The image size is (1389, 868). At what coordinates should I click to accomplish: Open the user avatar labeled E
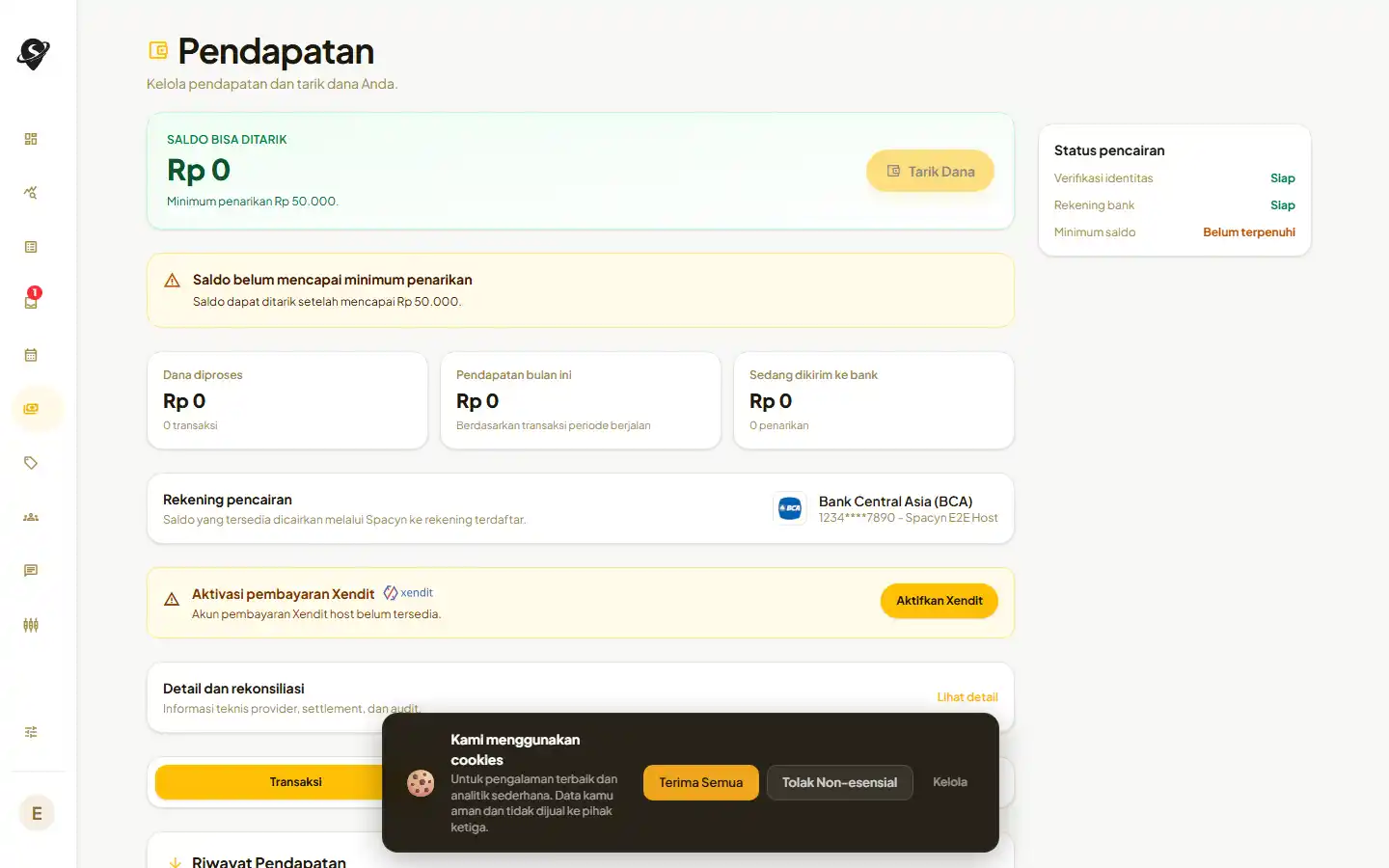click(x=37, y=813)
